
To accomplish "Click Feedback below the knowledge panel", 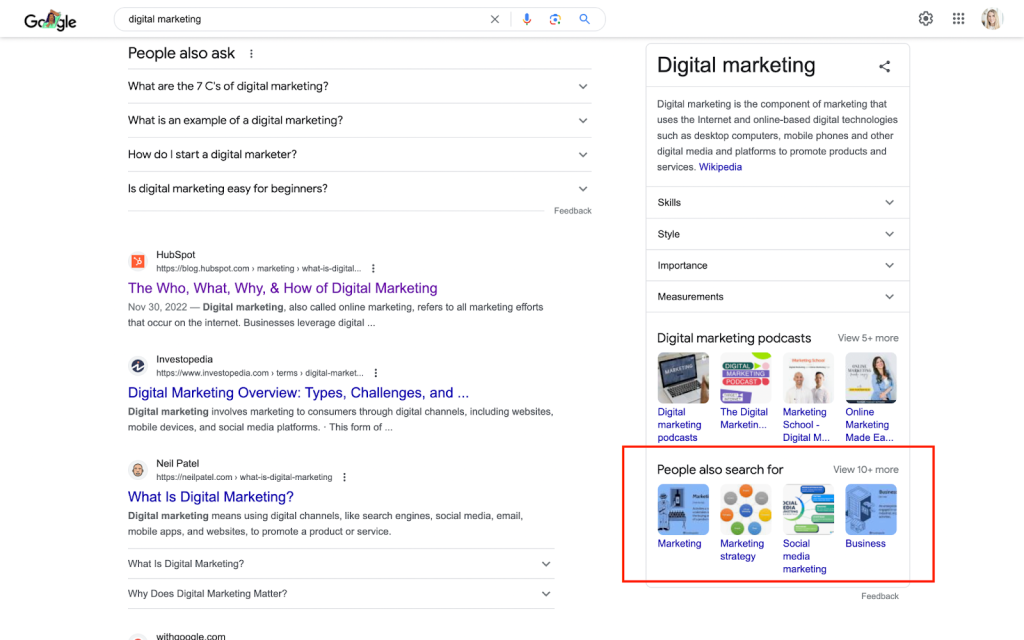I will [880, 596].
